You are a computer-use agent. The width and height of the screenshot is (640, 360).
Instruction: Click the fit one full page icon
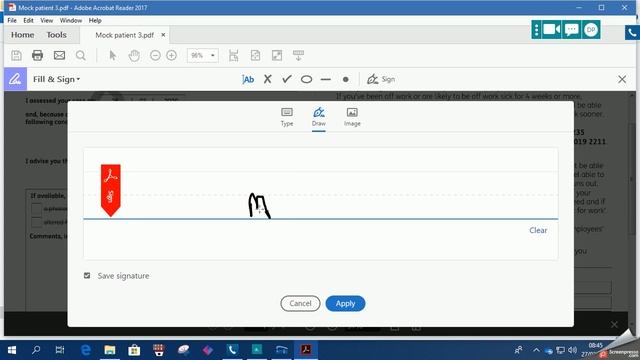pos(256,56)
